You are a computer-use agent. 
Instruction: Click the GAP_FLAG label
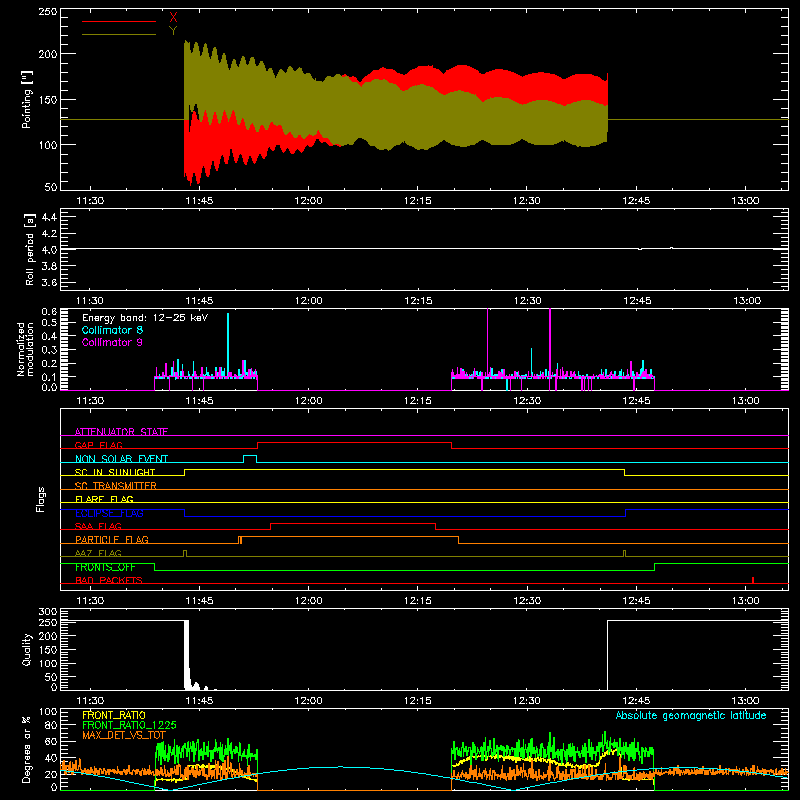tap(98, 445)
